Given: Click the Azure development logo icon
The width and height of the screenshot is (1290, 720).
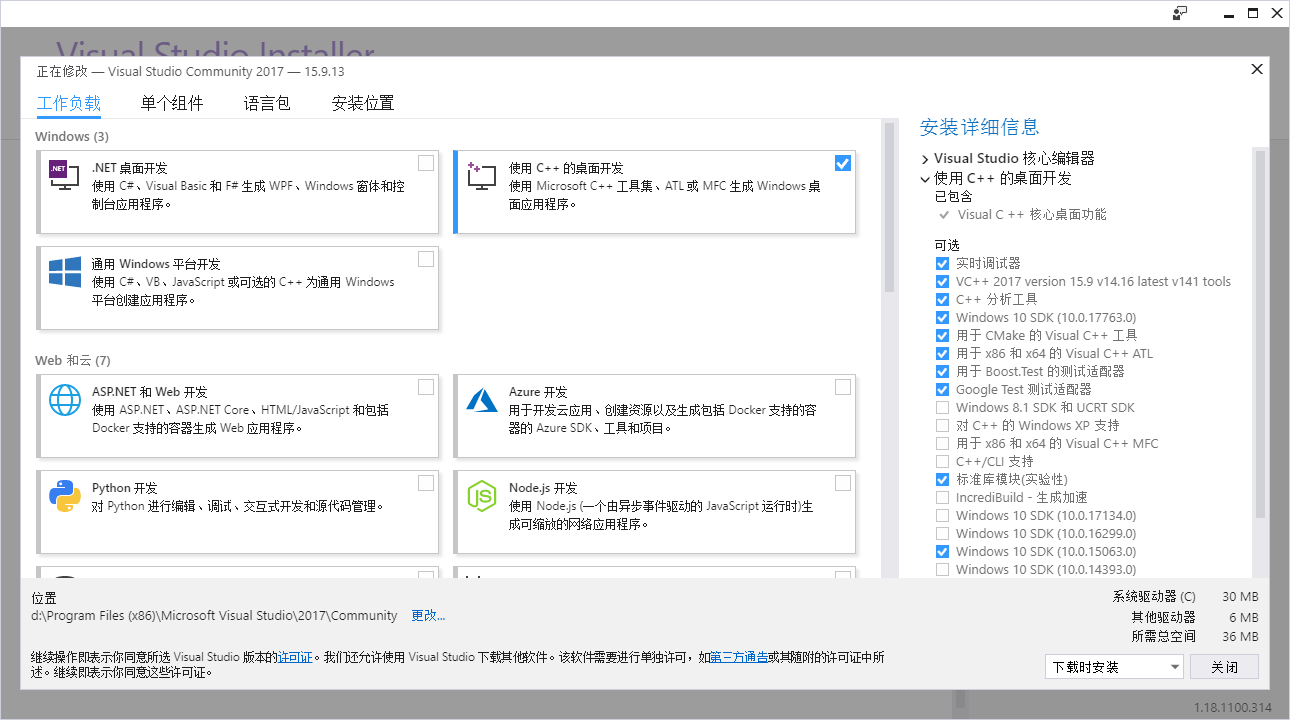Looking at the screenshot, I should click(481, 400).
